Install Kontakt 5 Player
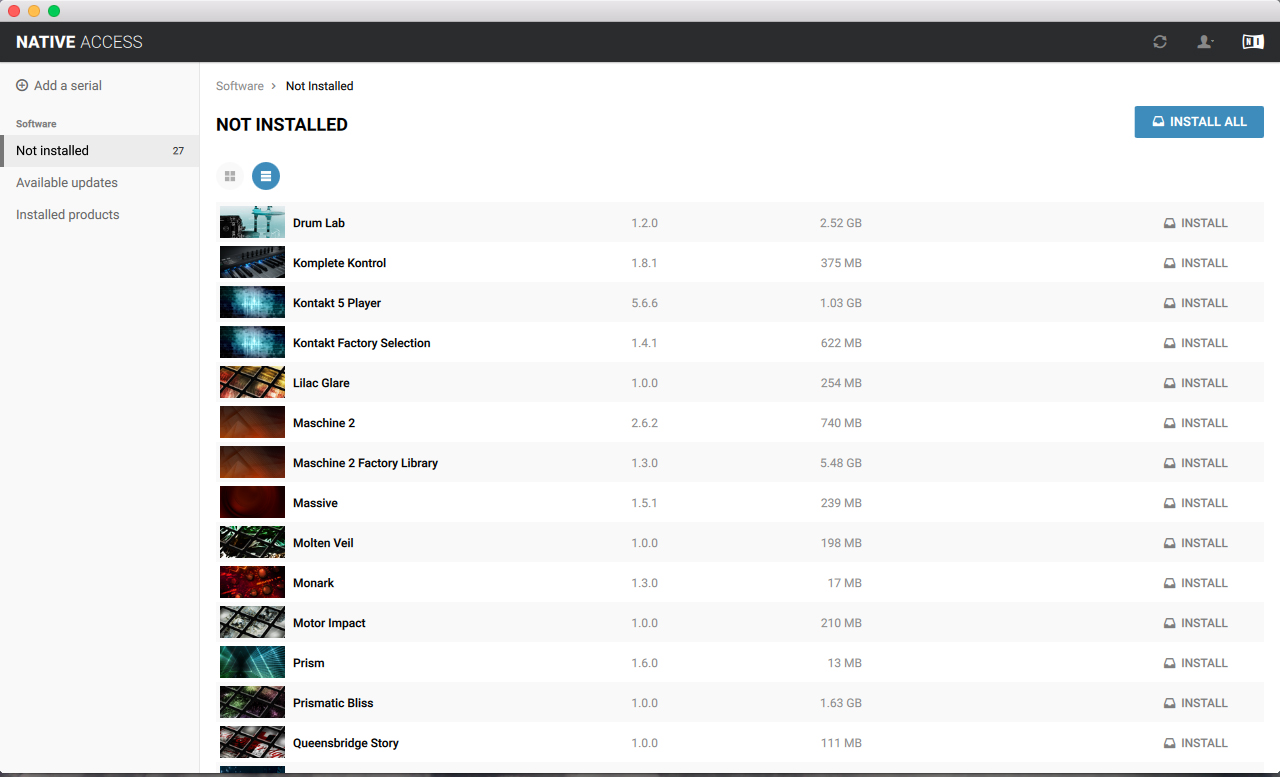1280x777 pixels. coord(1196,303)
